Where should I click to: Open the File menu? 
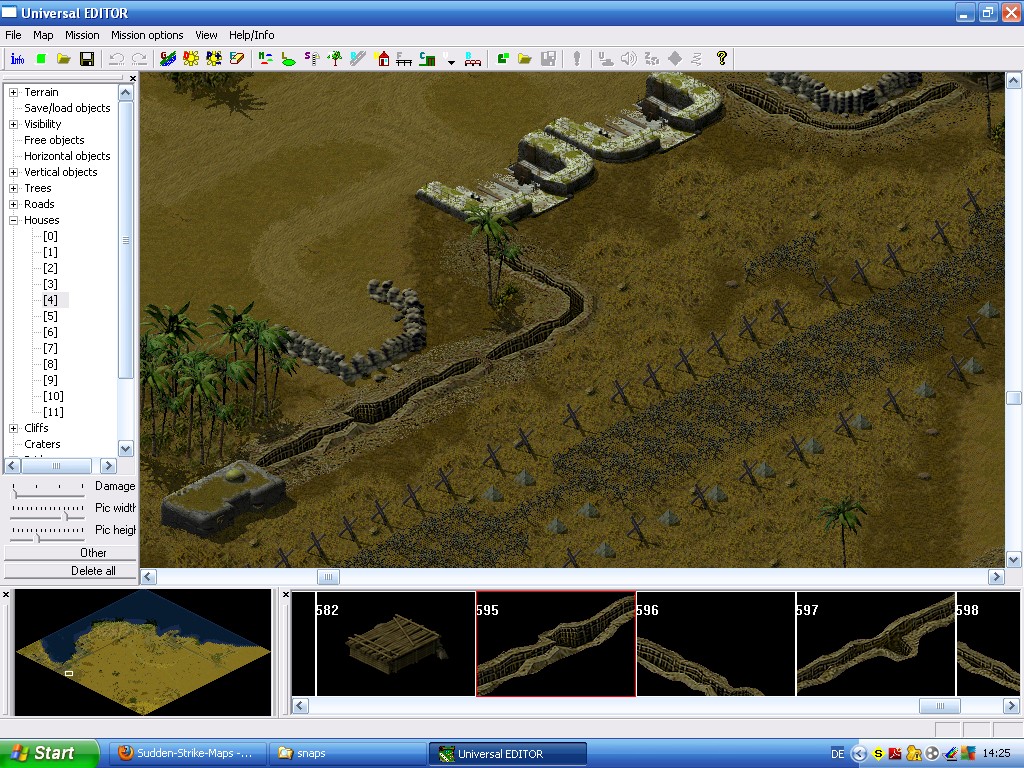[x=13, y=35]
